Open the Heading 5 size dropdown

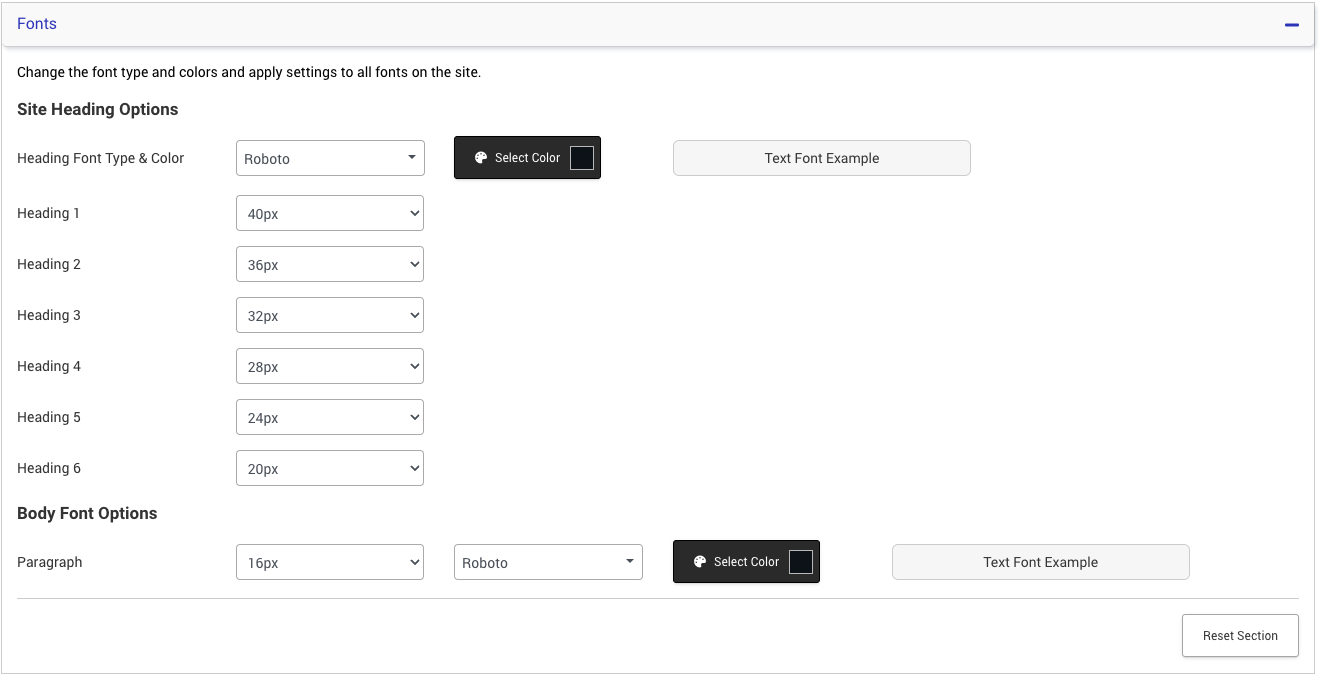(330, 417)
